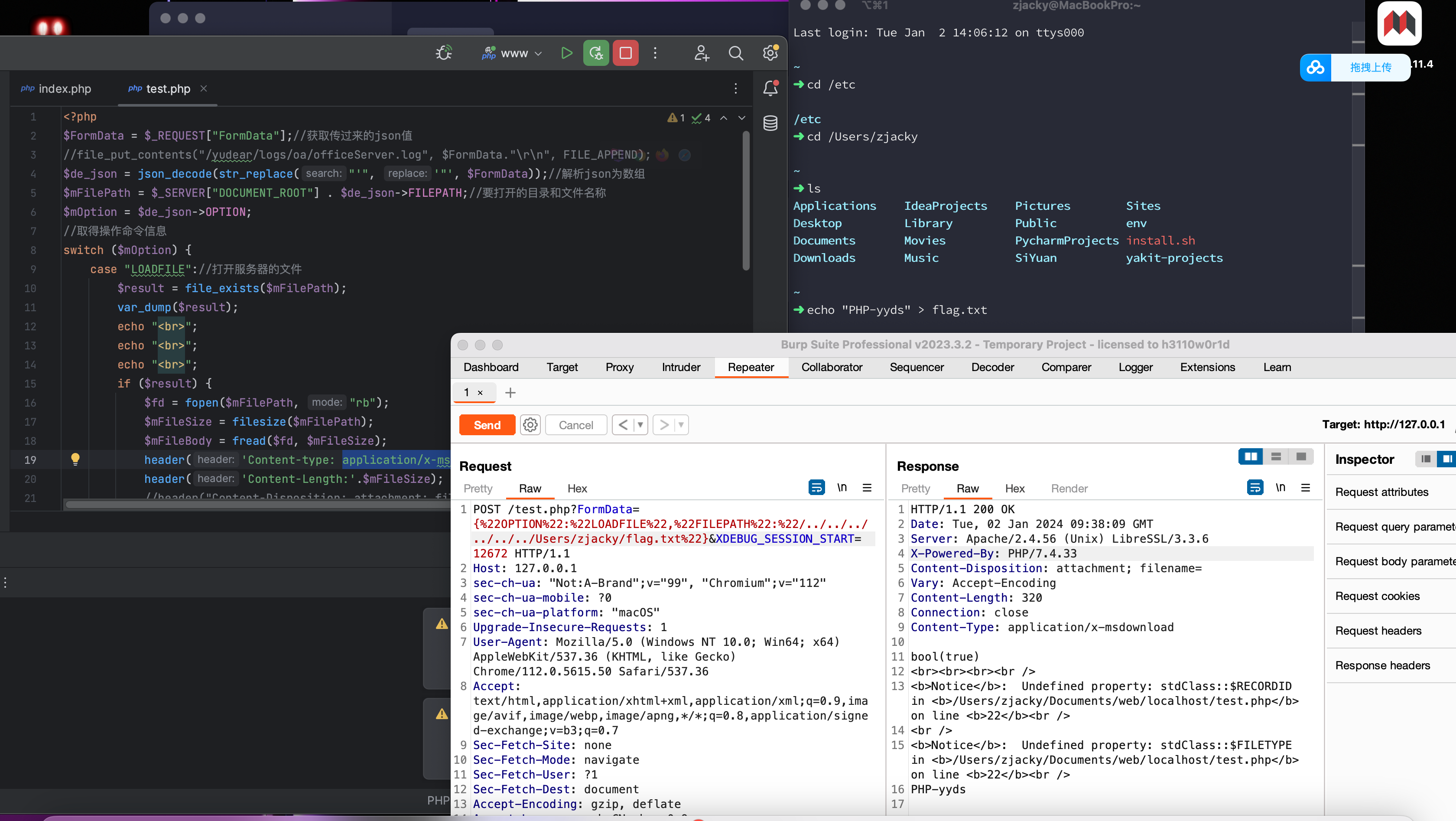Close Repeater tab 1
The image size is (1456, 821).
[480, 392]
